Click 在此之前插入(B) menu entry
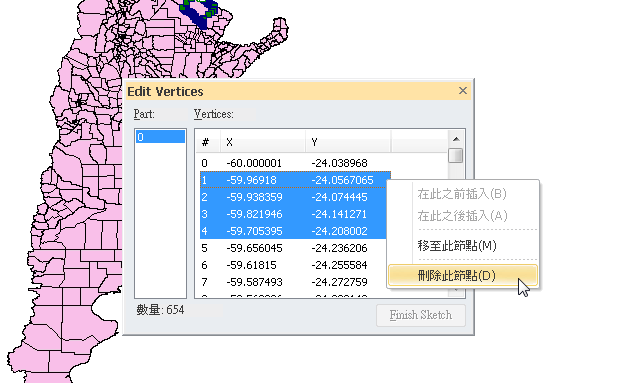The image size is (625, 383). [x=463, y=194]
